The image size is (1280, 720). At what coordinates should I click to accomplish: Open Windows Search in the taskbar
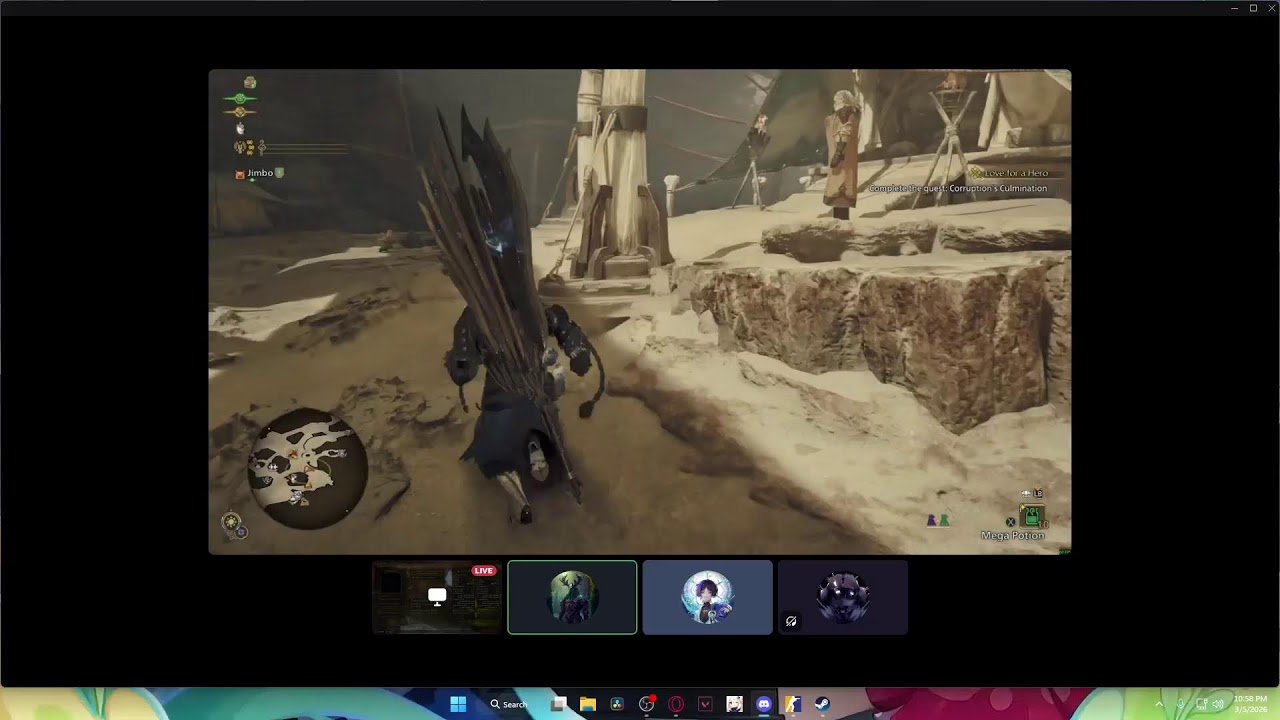tap(509, 704)
